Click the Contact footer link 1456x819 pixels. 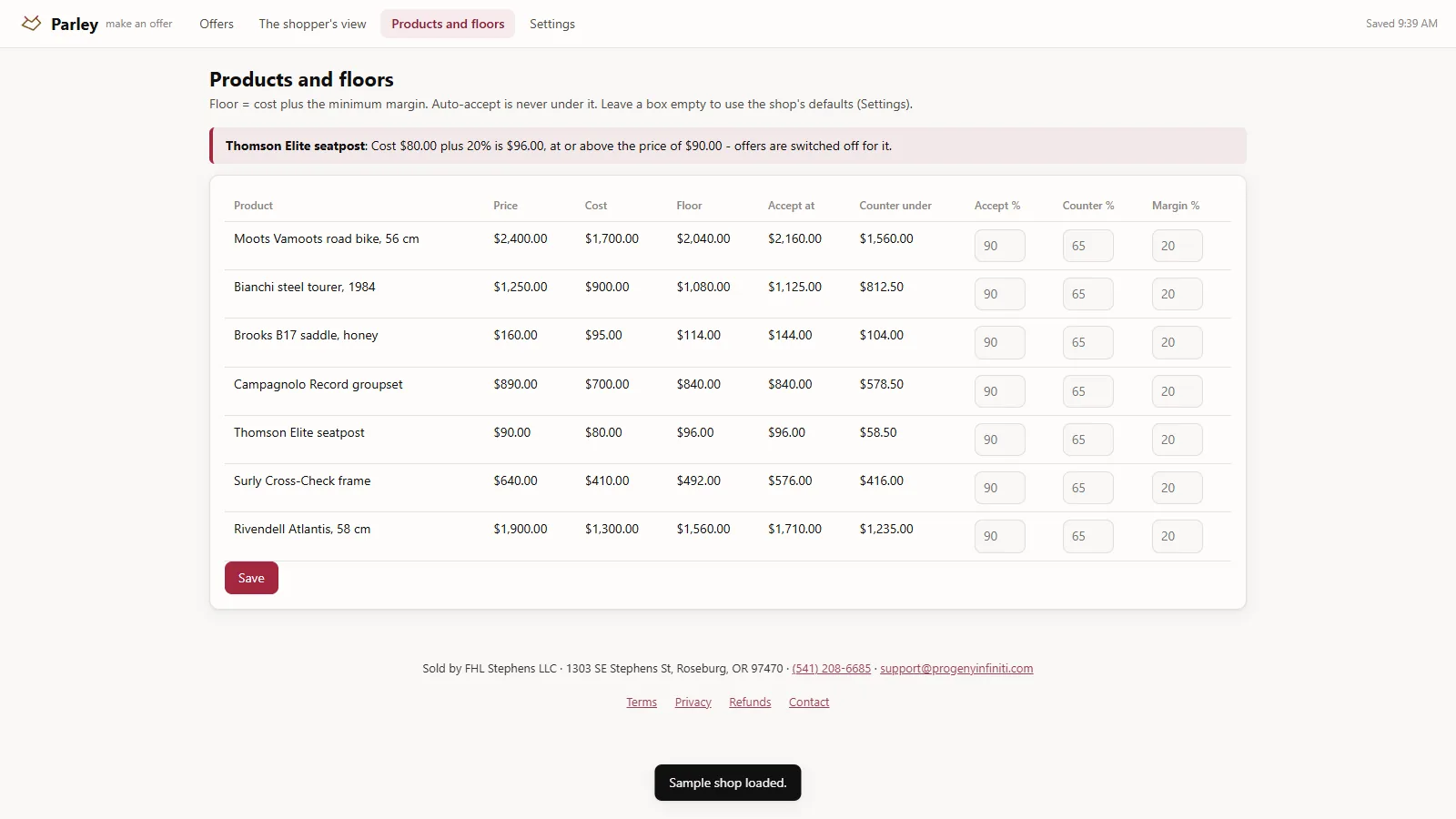pos(809,703)
